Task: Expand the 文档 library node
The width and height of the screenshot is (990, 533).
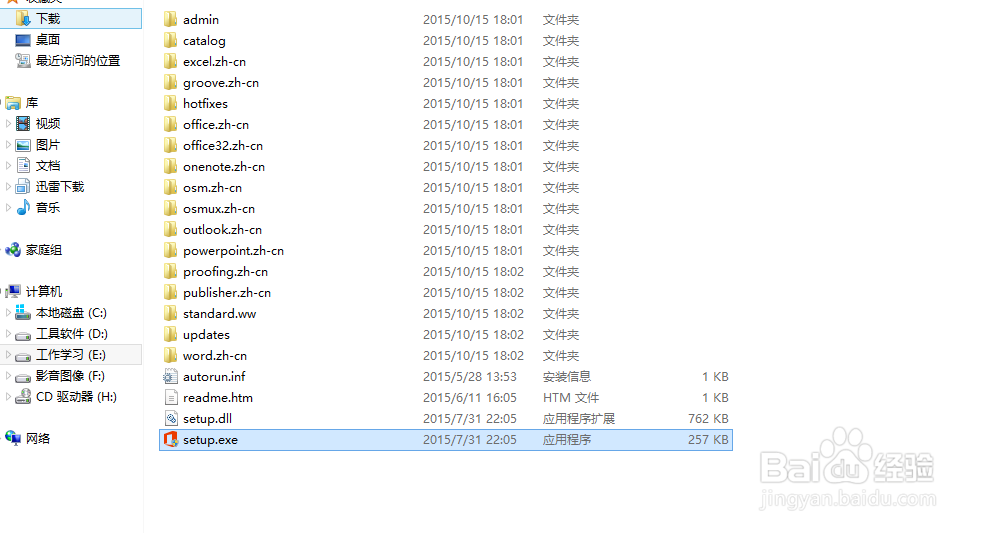Action: click(x=8, y=165)
